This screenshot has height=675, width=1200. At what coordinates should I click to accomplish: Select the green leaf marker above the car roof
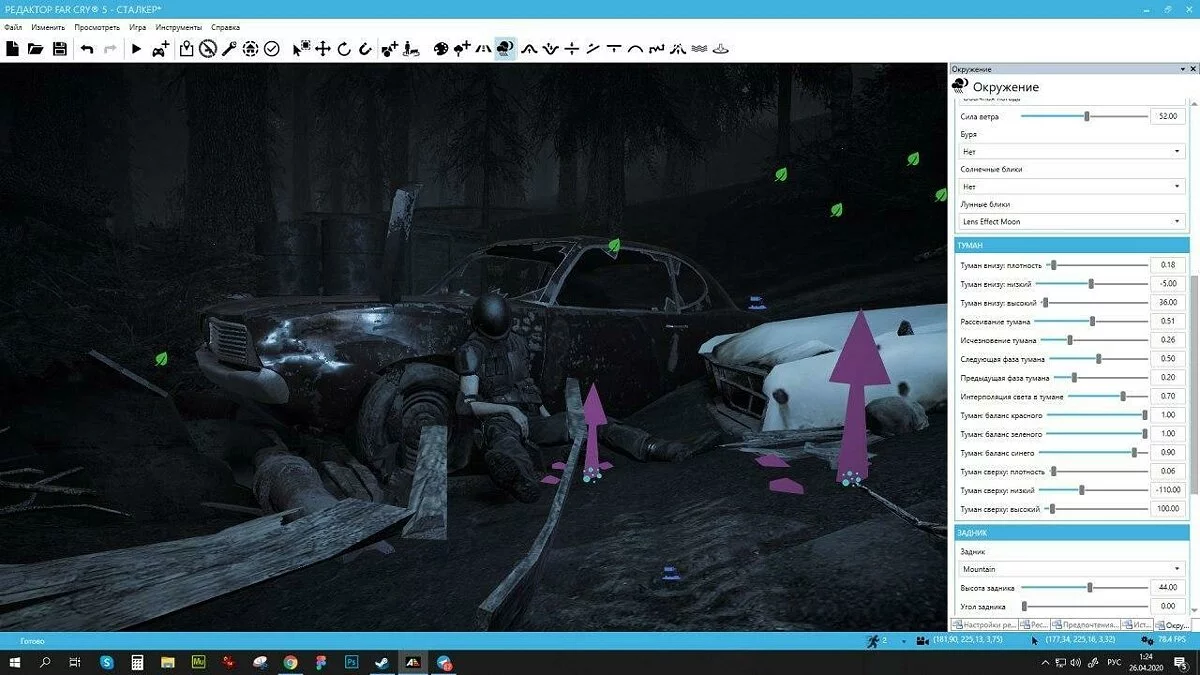pos(615,244)
